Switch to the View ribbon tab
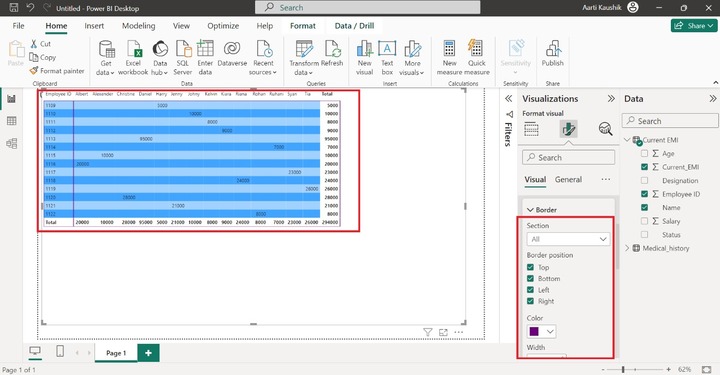The width and height of the screenshot is (720, 375). point(181,26)
